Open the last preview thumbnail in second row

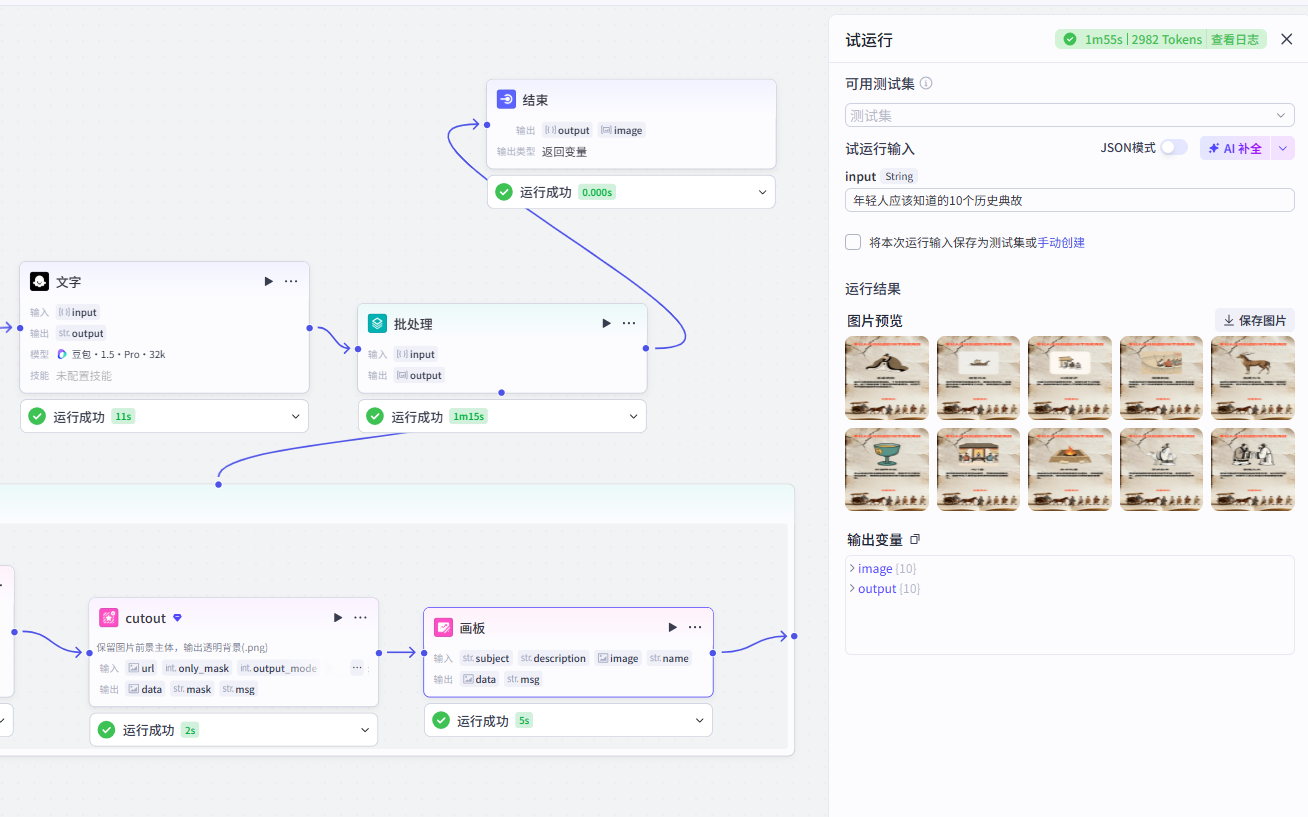coord(1253,469)
